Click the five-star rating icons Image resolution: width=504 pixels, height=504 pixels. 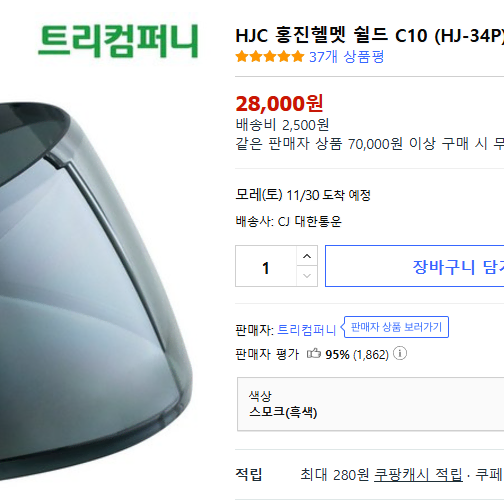(x=270, y=57)
